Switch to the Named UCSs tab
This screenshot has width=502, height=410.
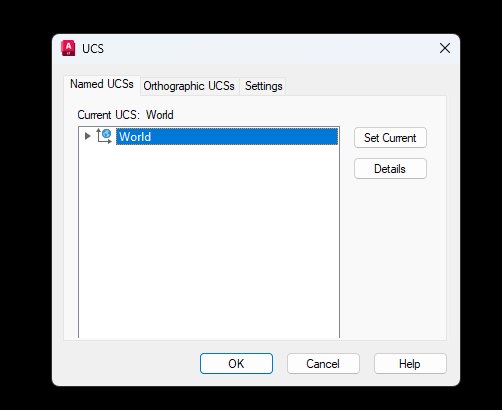(102, 84)
